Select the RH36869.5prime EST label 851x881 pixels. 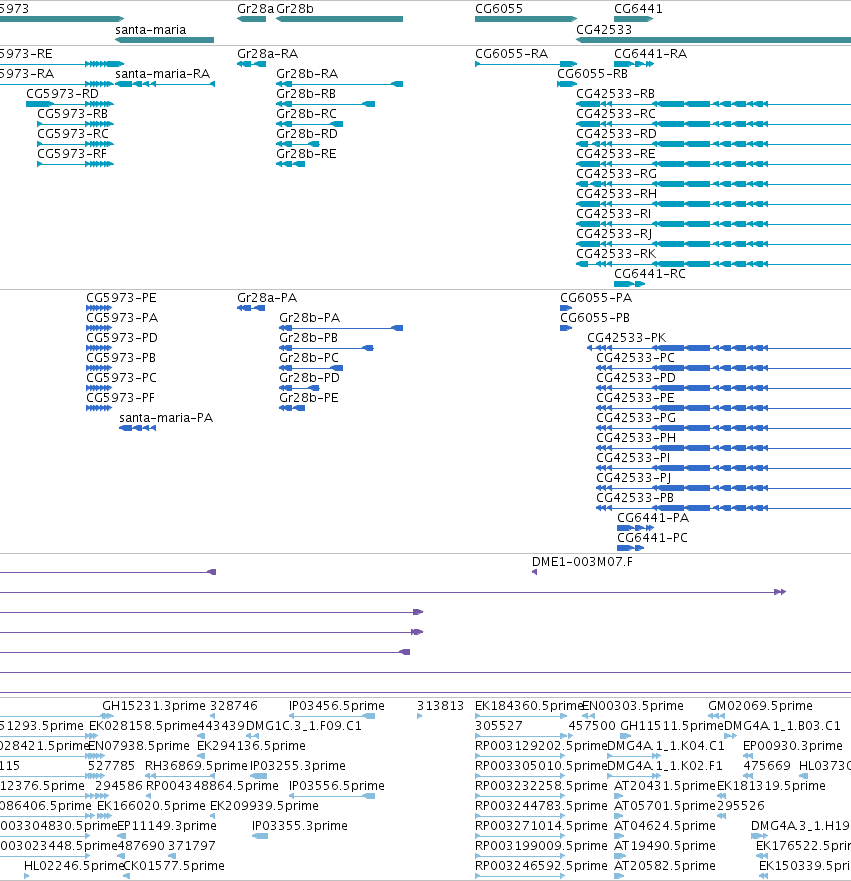tap(196, 766)
